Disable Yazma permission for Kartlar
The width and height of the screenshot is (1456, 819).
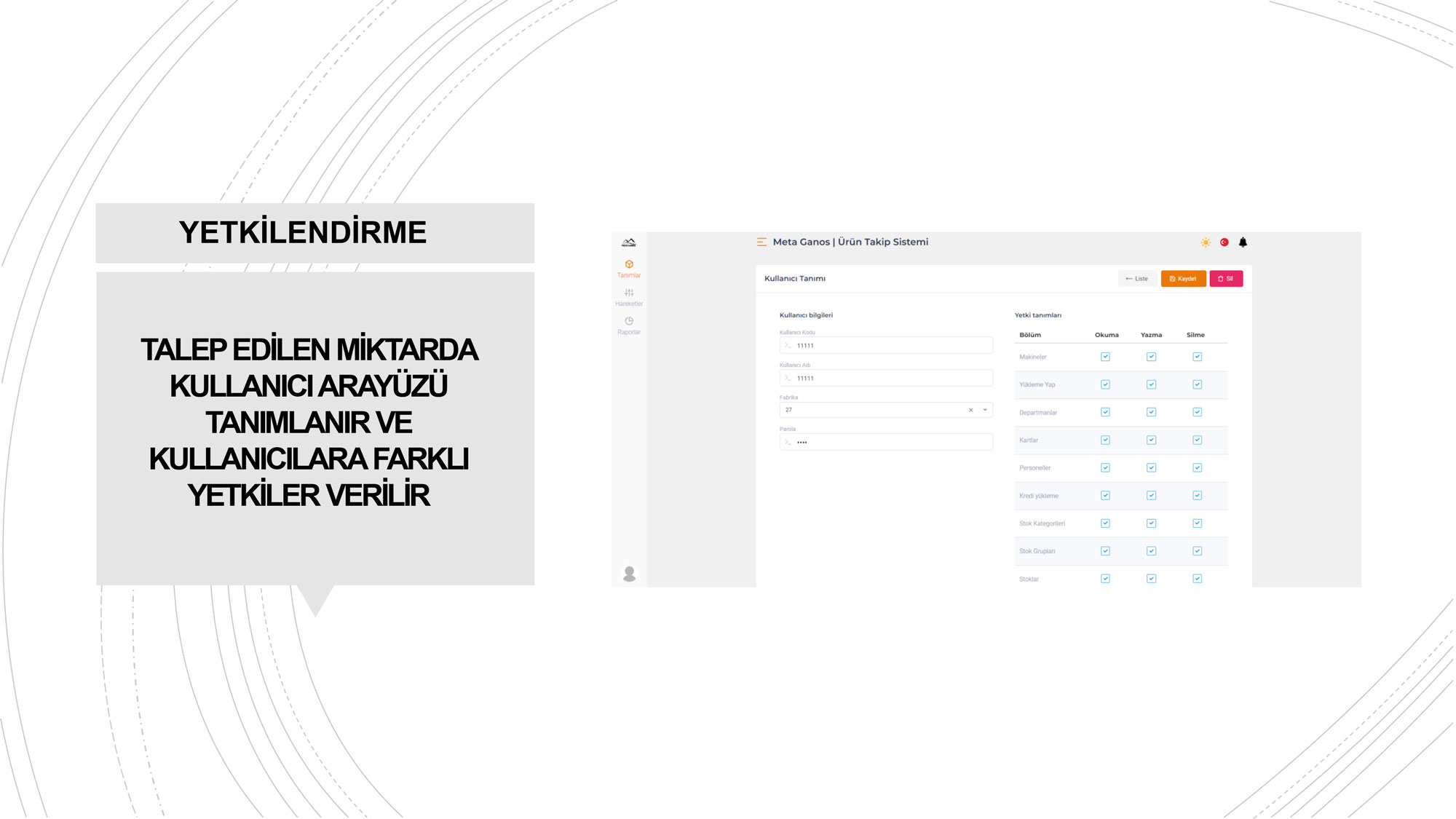click(1151, 440)
